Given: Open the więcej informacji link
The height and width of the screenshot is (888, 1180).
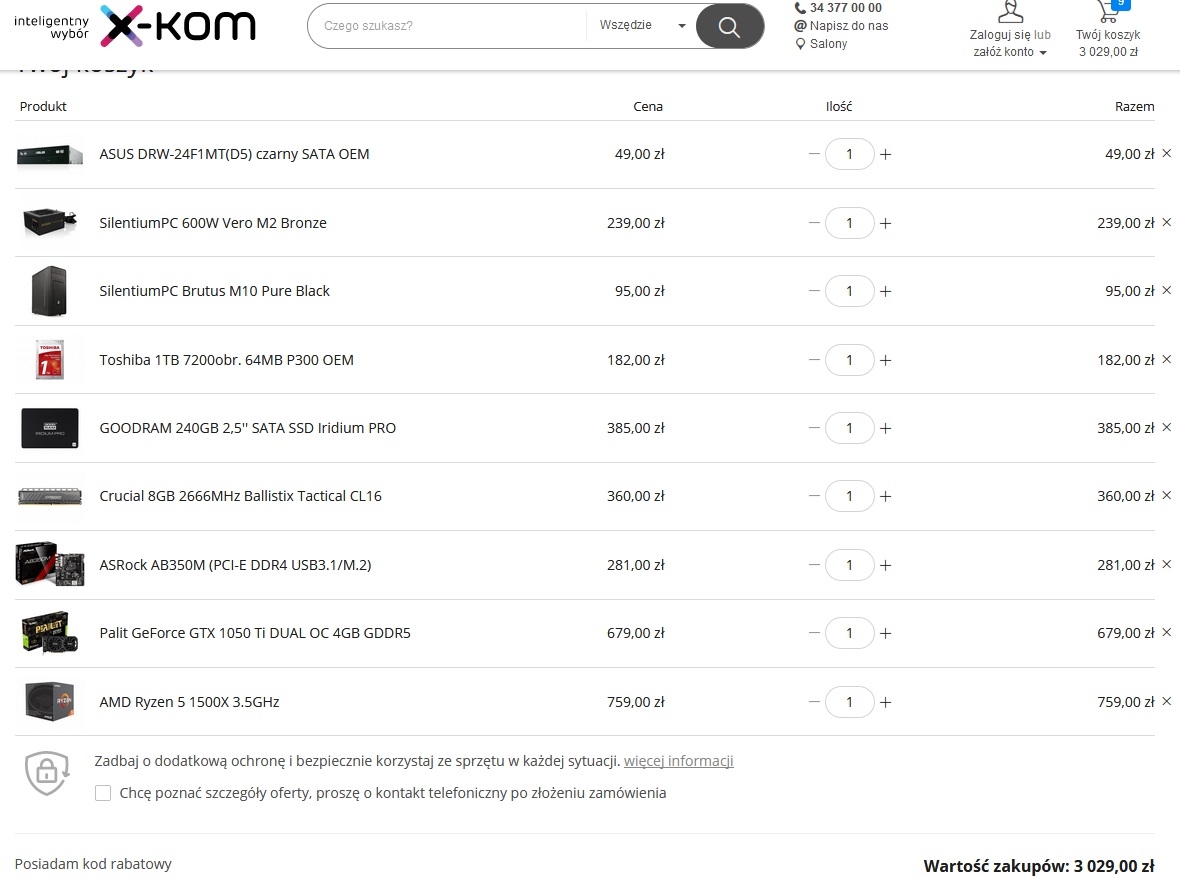Looking at the screenshot, I should tap(679, 761).
